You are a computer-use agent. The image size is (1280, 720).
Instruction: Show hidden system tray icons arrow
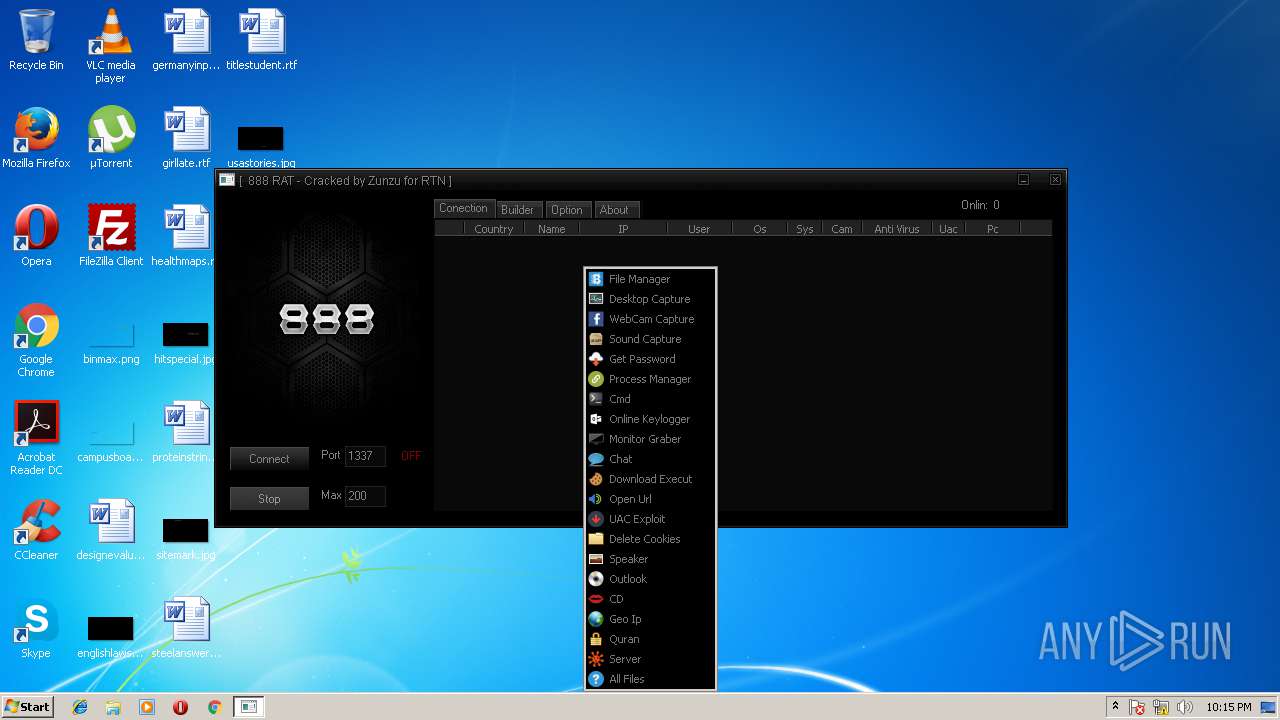(x=1115, y=707)
